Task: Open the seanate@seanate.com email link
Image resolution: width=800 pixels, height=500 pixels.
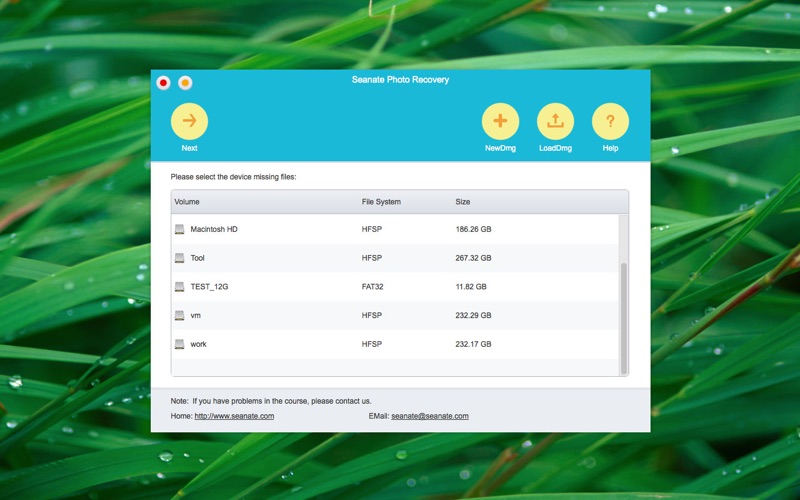Action: point(430,416)
